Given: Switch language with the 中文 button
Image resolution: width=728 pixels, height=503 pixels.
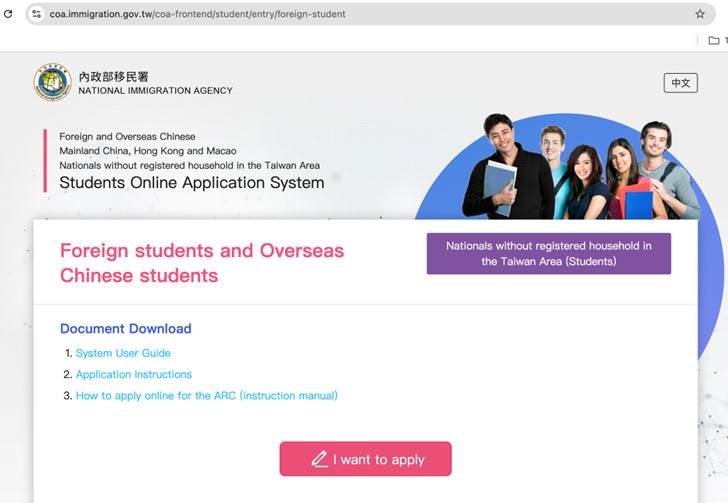Looking at the screenshot, I should pyautogui.click(x=680, y=83).
